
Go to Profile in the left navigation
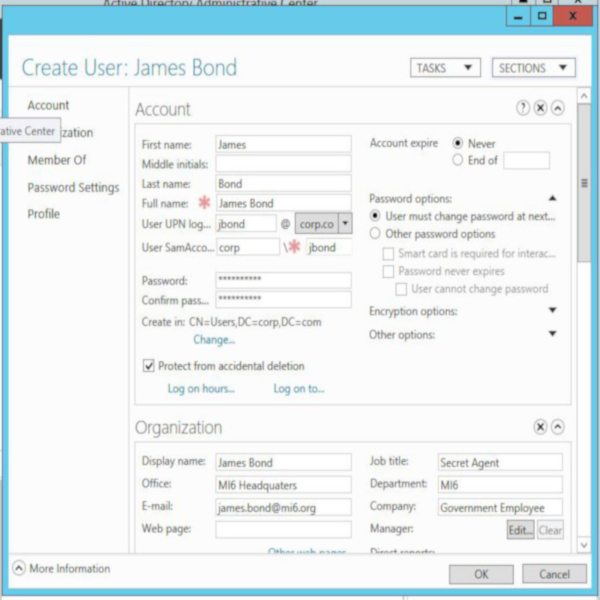tap(44, 214)
